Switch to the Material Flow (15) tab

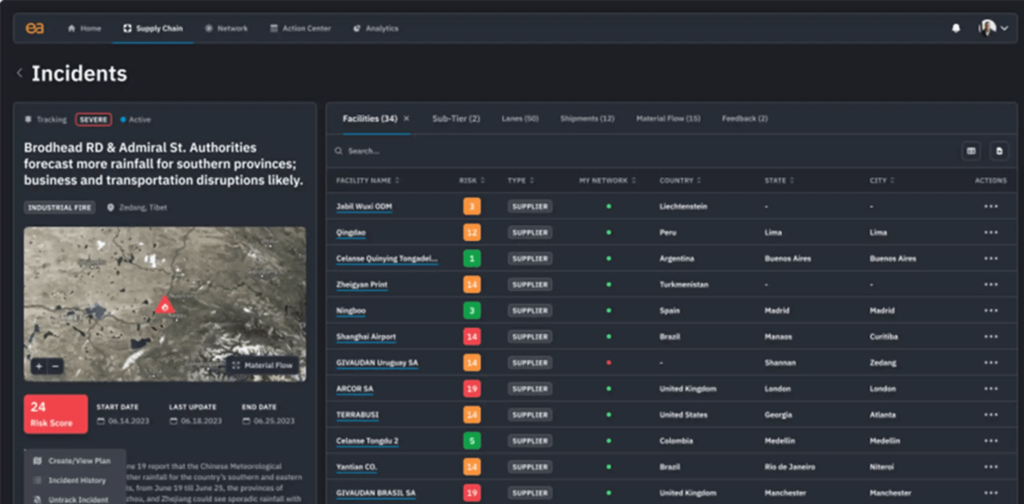coord(668,119)
